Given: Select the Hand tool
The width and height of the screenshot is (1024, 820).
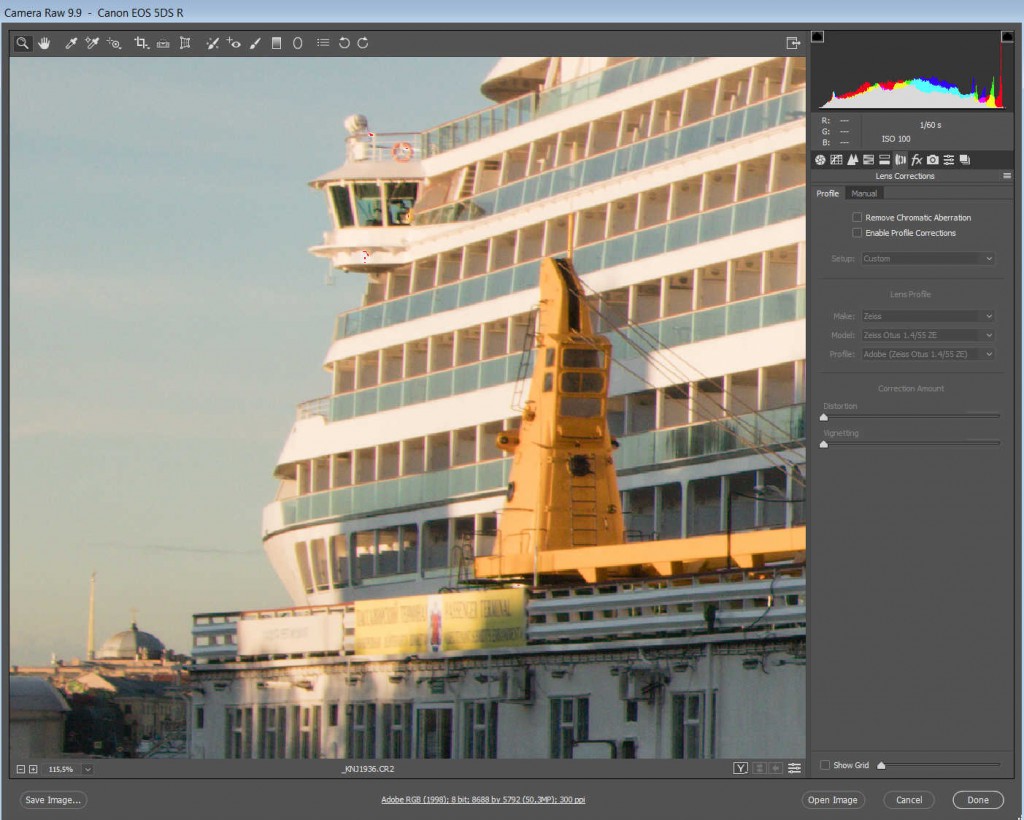Looking at the screenshot, I should click(44, 43).
